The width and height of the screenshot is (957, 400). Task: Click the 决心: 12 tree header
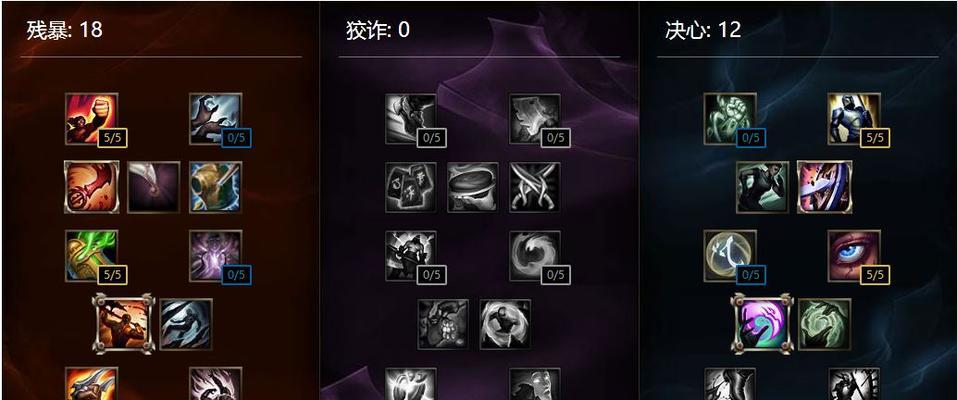pos(703,29)
